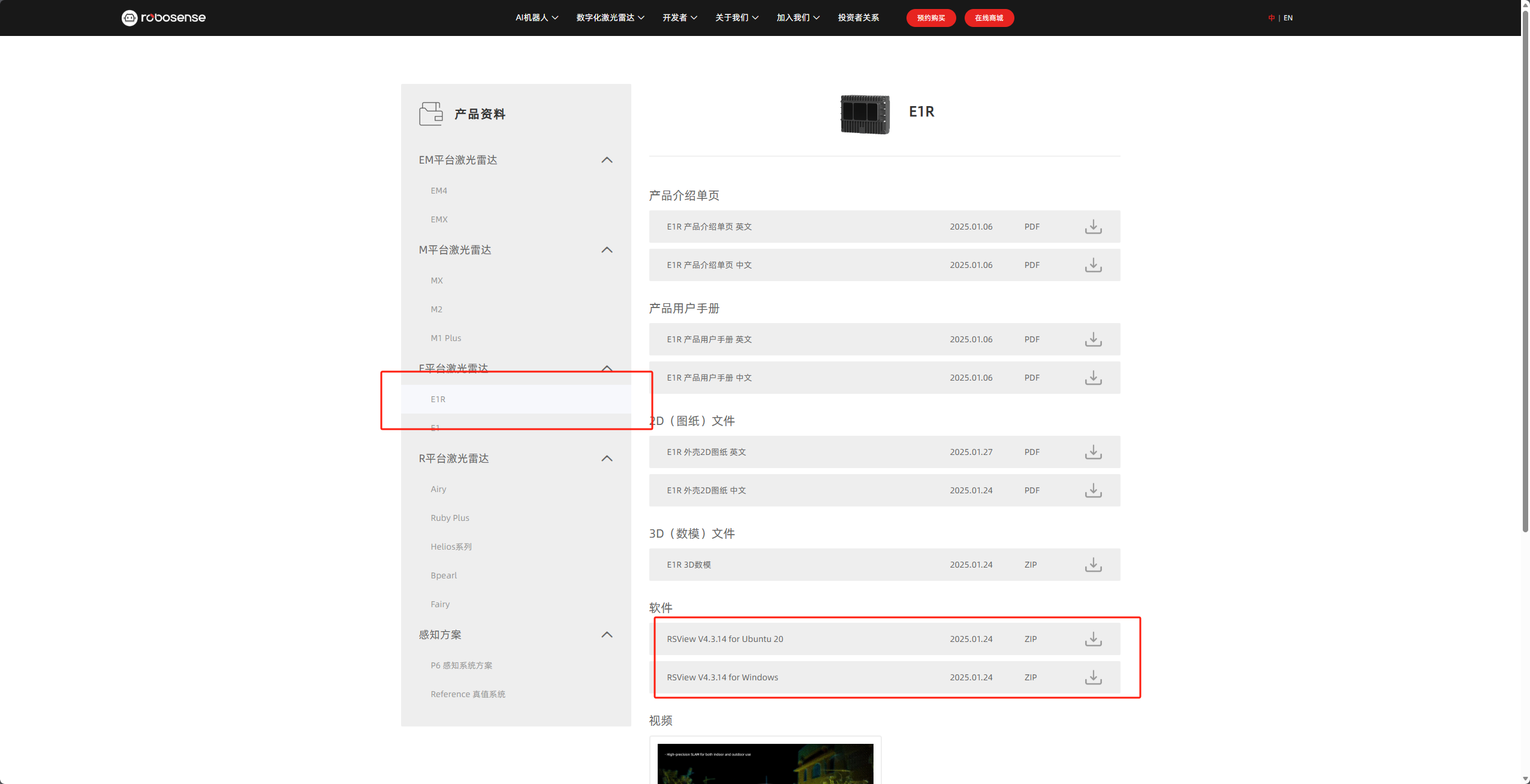Go to 投资者关系 page

tap(859, 18)
